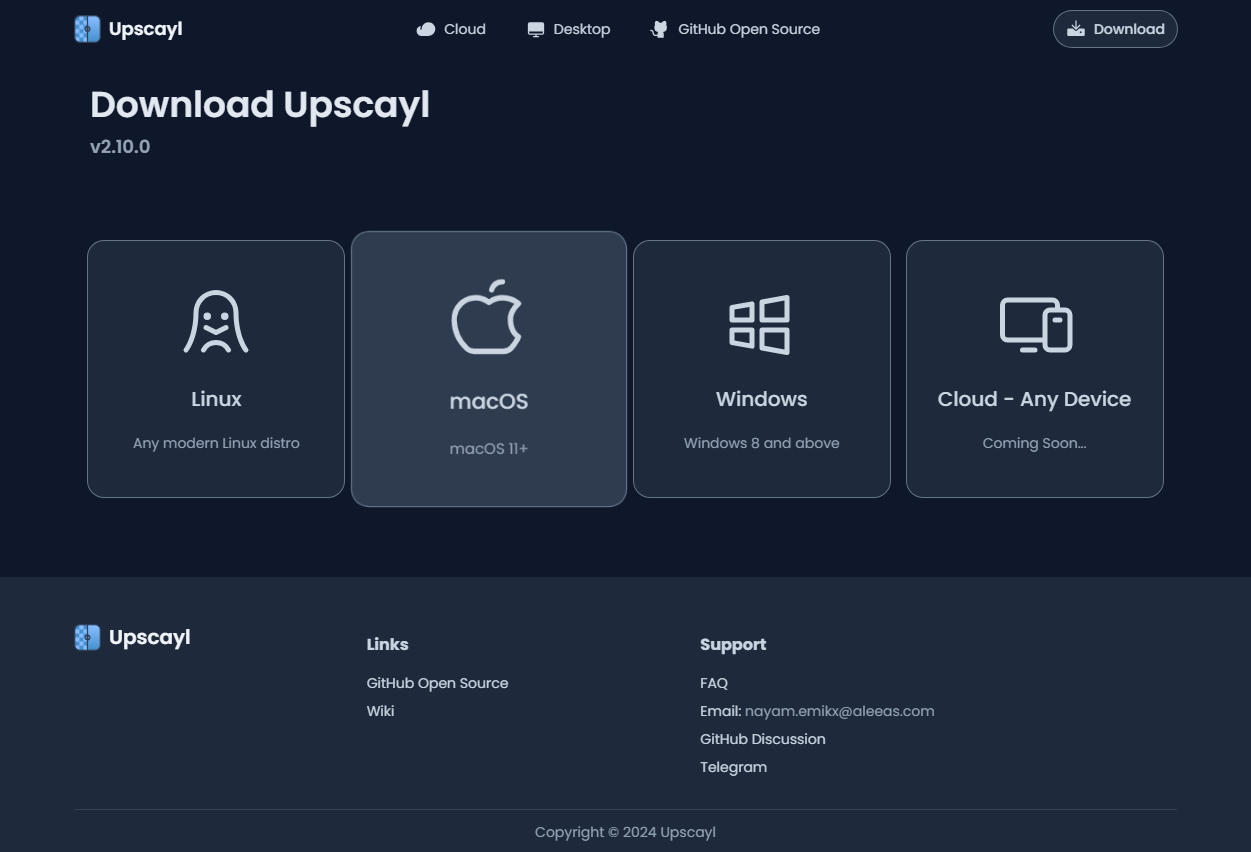Open the GitHub Discussion link
This screenshot has height=852, width=1251.
click(763, 739)
